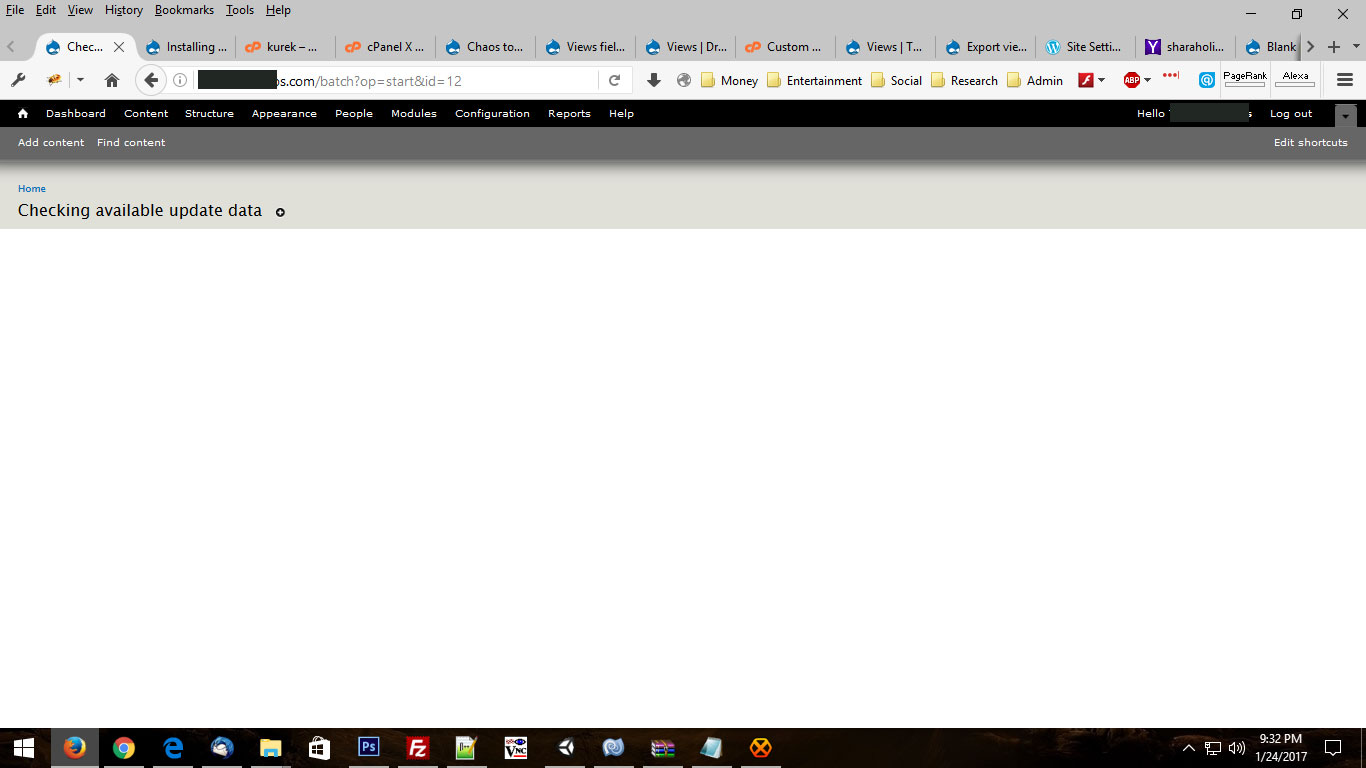Close the active Chec... tab
The image size is (1366, 768).
pos(119,47)
